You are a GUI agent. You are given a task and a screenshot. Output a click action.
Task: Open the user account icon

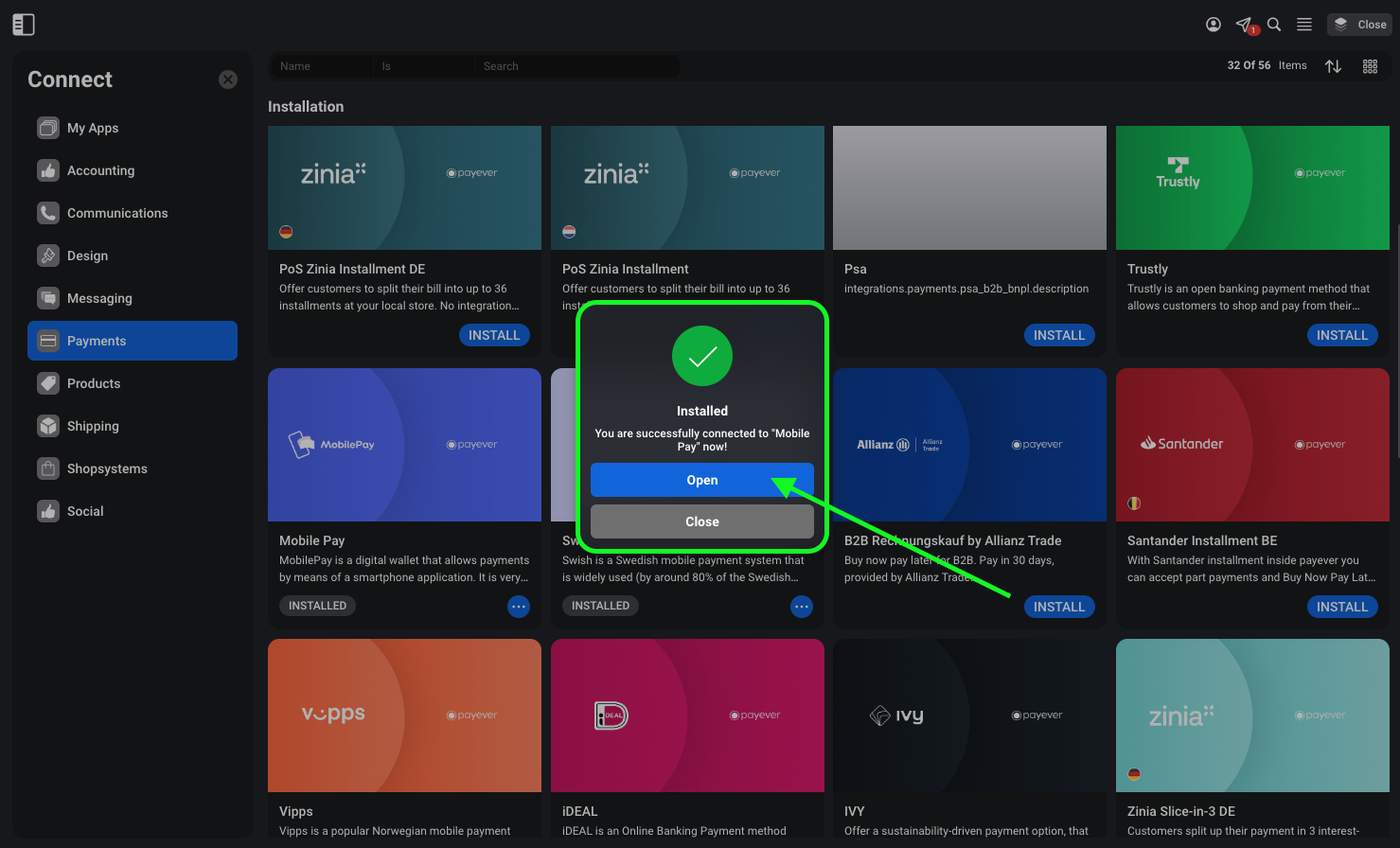(1214, 25)
